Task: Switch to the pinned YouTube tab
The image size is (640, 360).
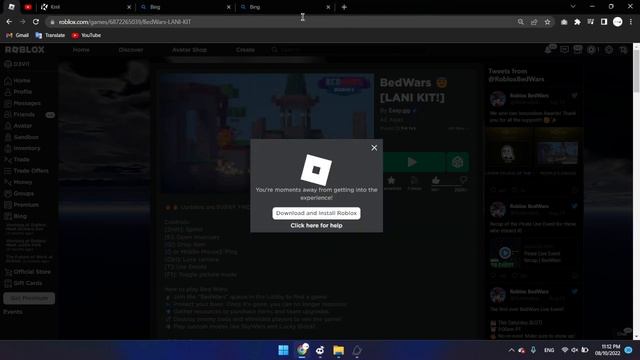Action: (x=28, y=7)
